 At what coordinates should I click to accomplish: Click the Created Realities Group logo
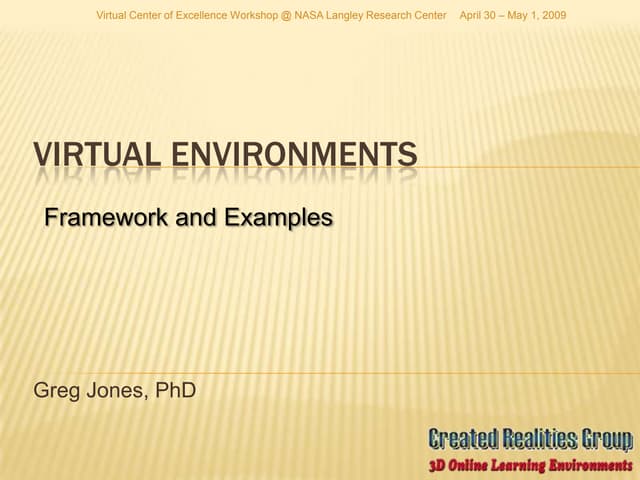[530, 439]
